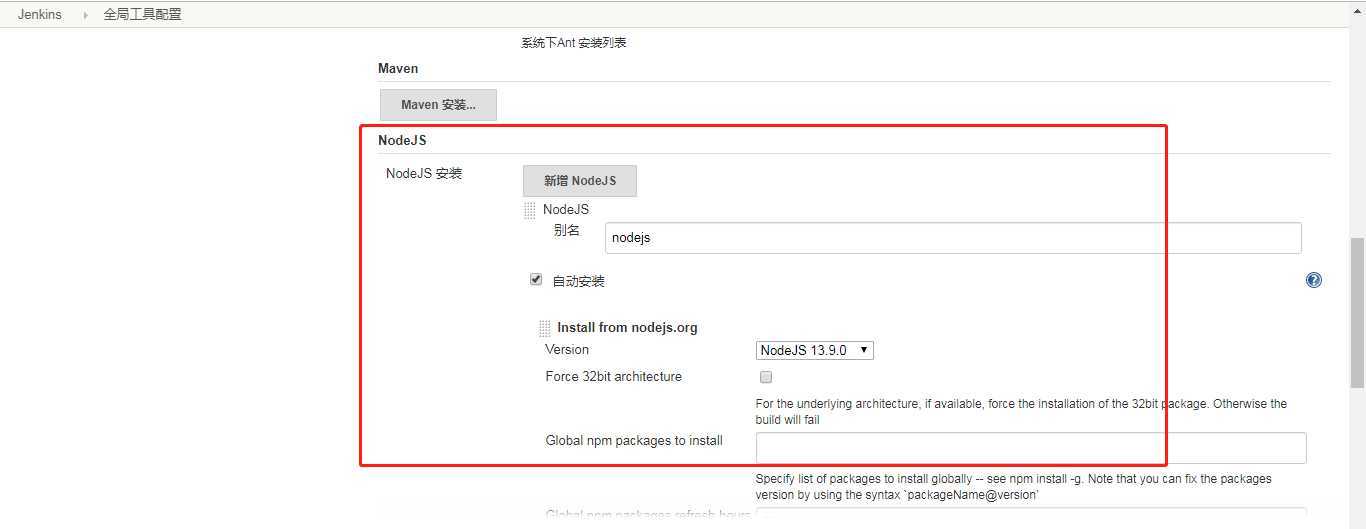Grab the handle beside Install from nodejs.org
The image size is (1366, 529).
tap(545, 328)
